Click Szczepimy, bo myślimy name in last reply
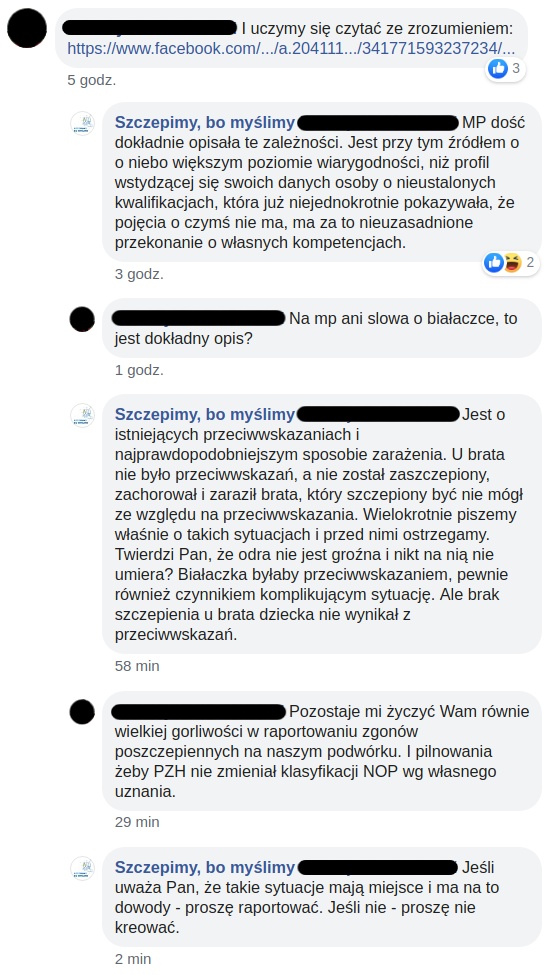The height and width of the screenshot is (975, 554). (x=205, y=867)
